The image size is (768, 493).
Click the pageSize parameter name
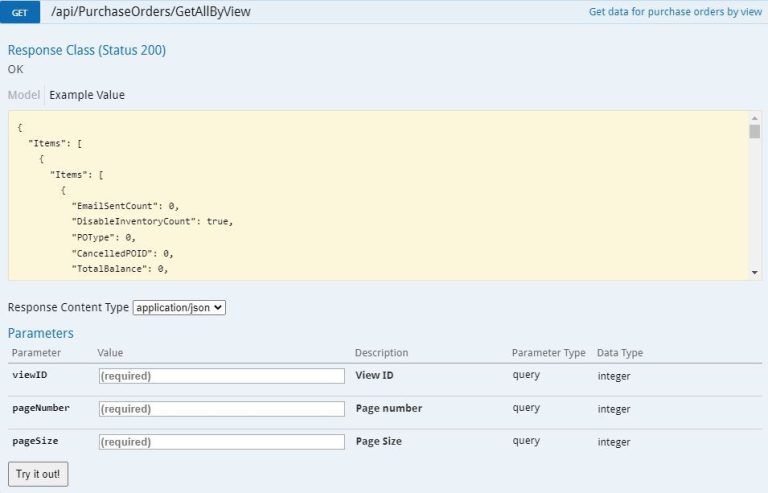coord(35,441)
